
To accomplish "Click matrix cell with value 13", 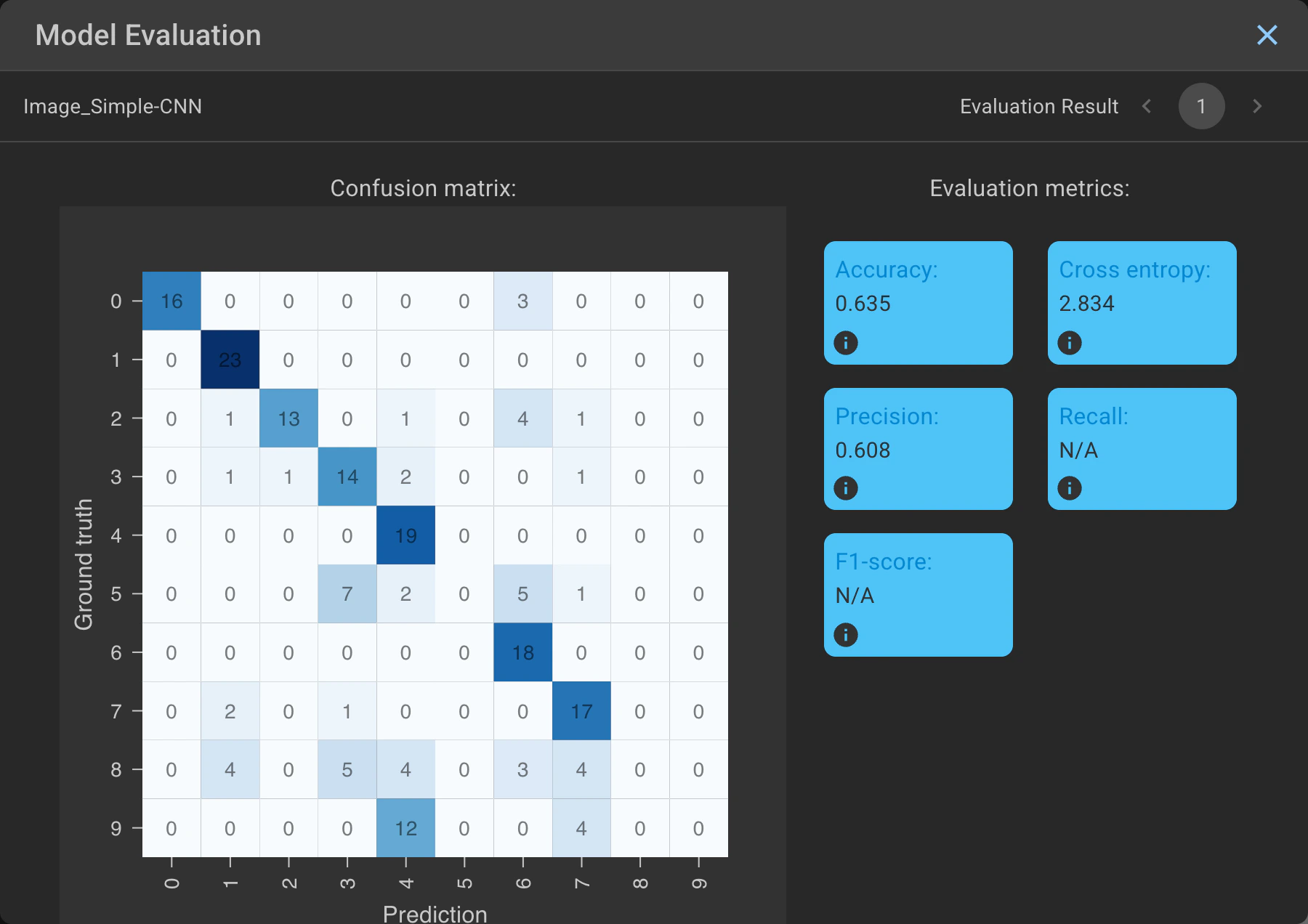I will [288, 418].
